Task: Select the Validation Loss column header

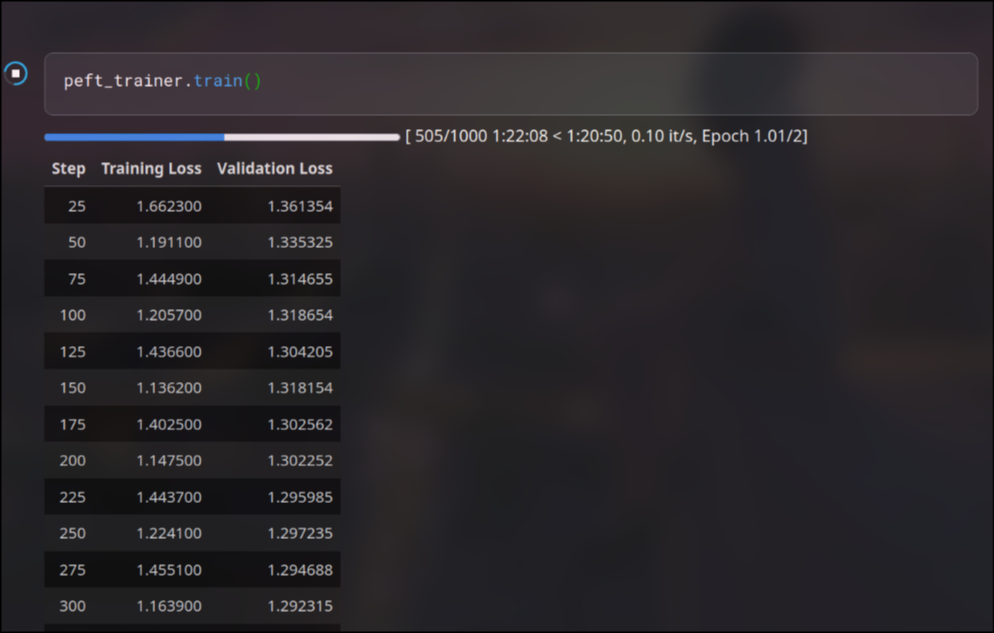Action: click(274, 169)
